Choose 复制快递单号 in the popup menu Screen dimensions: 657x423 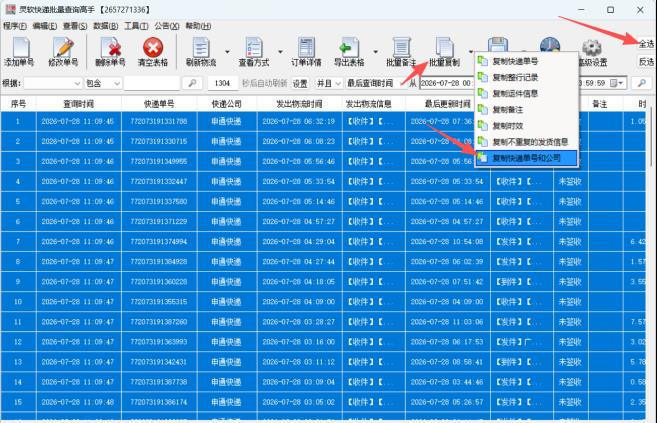tap(526, 61)
